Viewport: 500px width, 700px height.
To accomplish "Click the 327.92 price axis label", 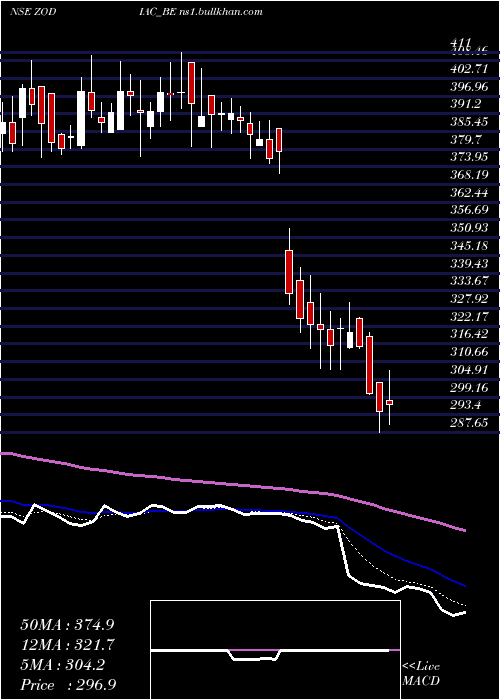I will [470, 299].
